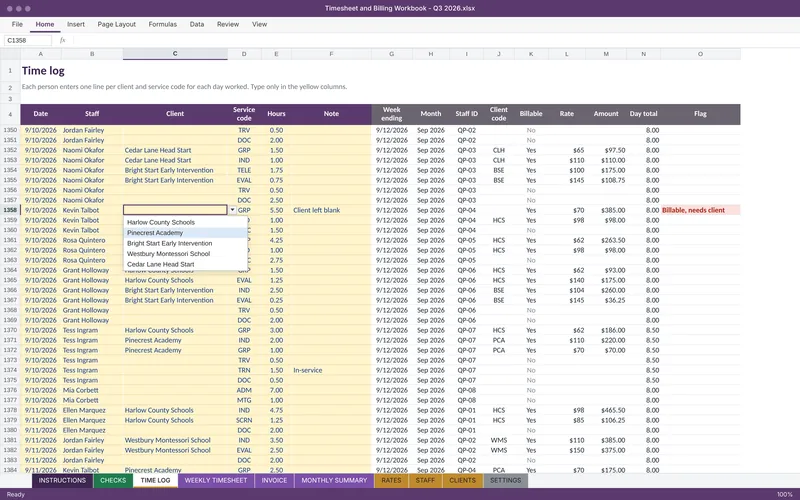Open the Data tab
800x500 pixels.
pos(197,24)
